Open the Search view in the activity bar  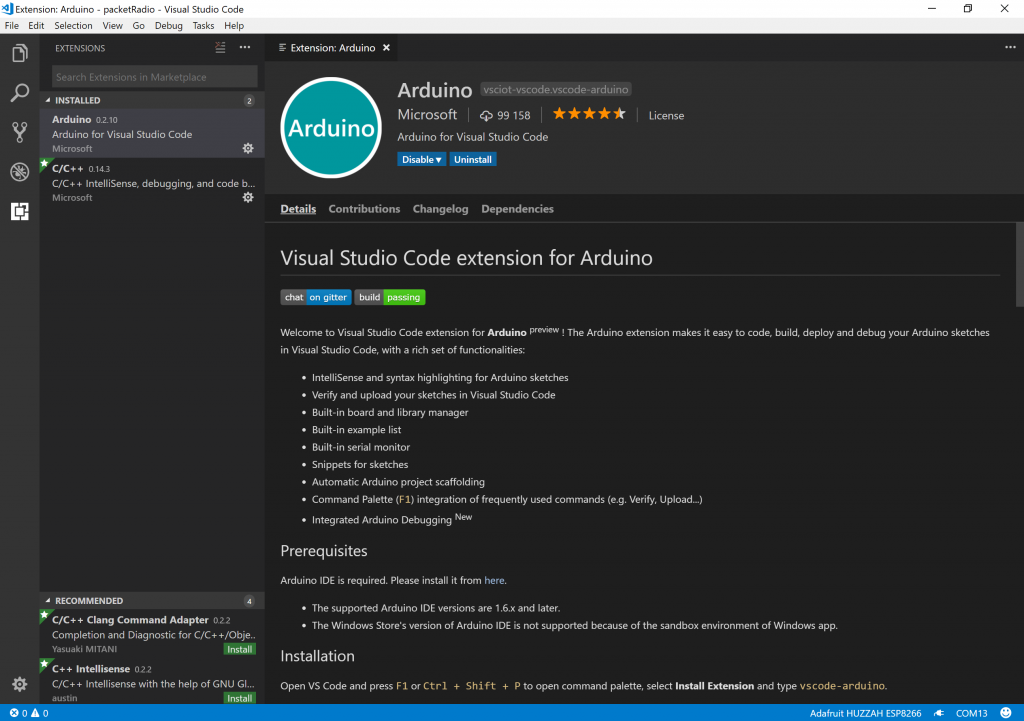[19, 93]
